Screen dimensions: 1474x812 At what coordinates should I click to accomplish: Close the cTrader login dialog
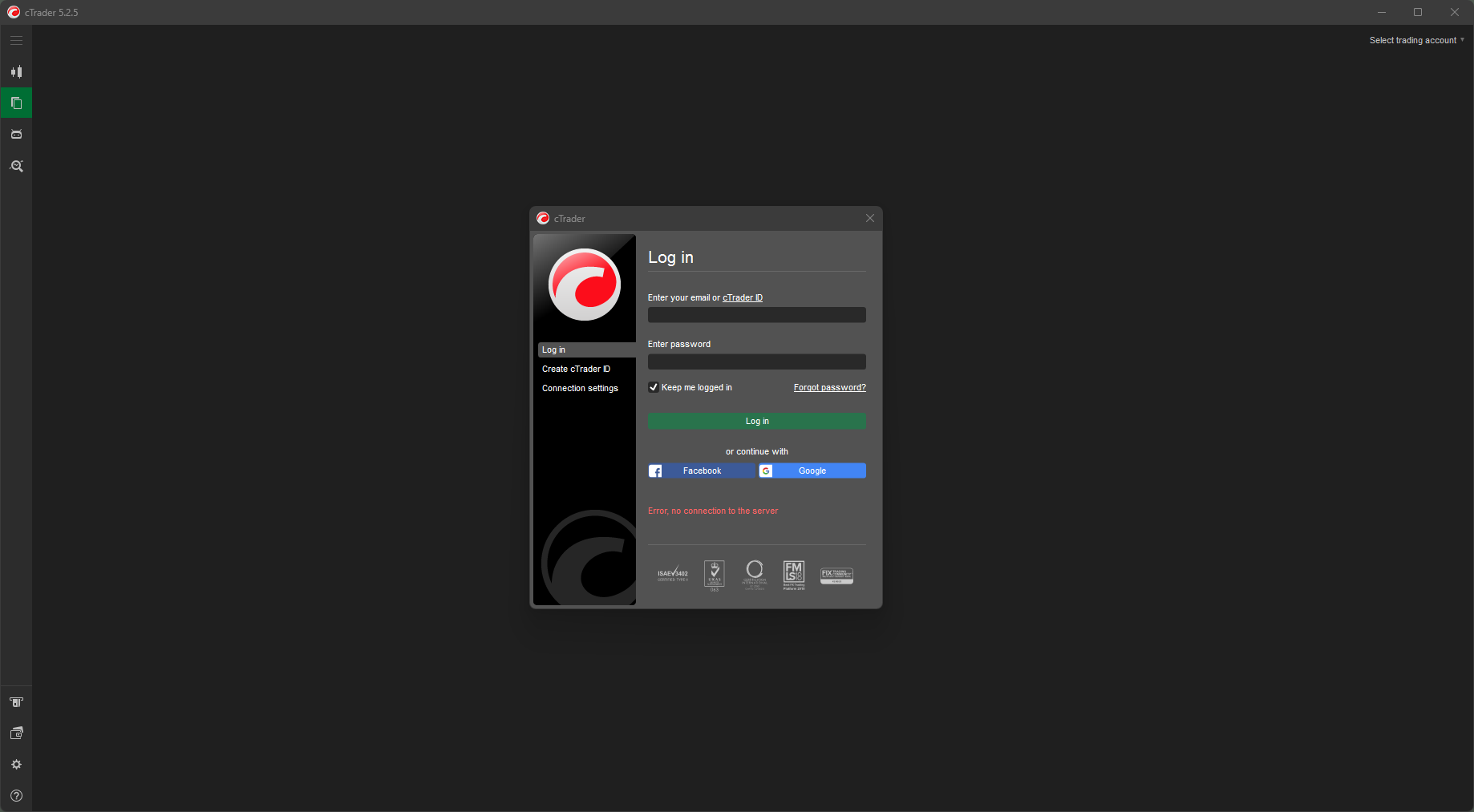pos(870,218)
